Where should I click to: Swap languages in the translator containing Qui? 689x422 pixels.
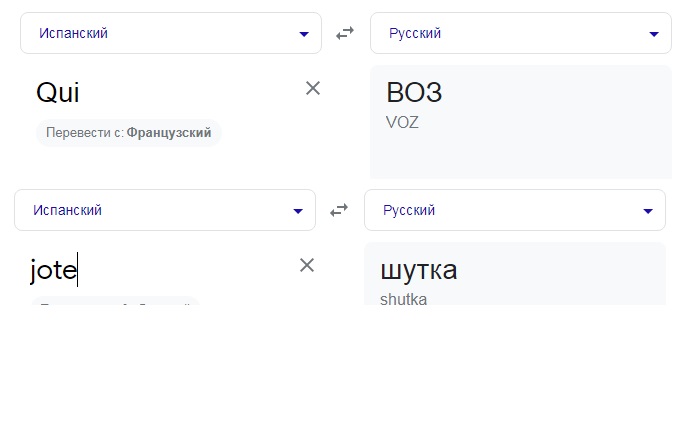(x=345, y=33)
